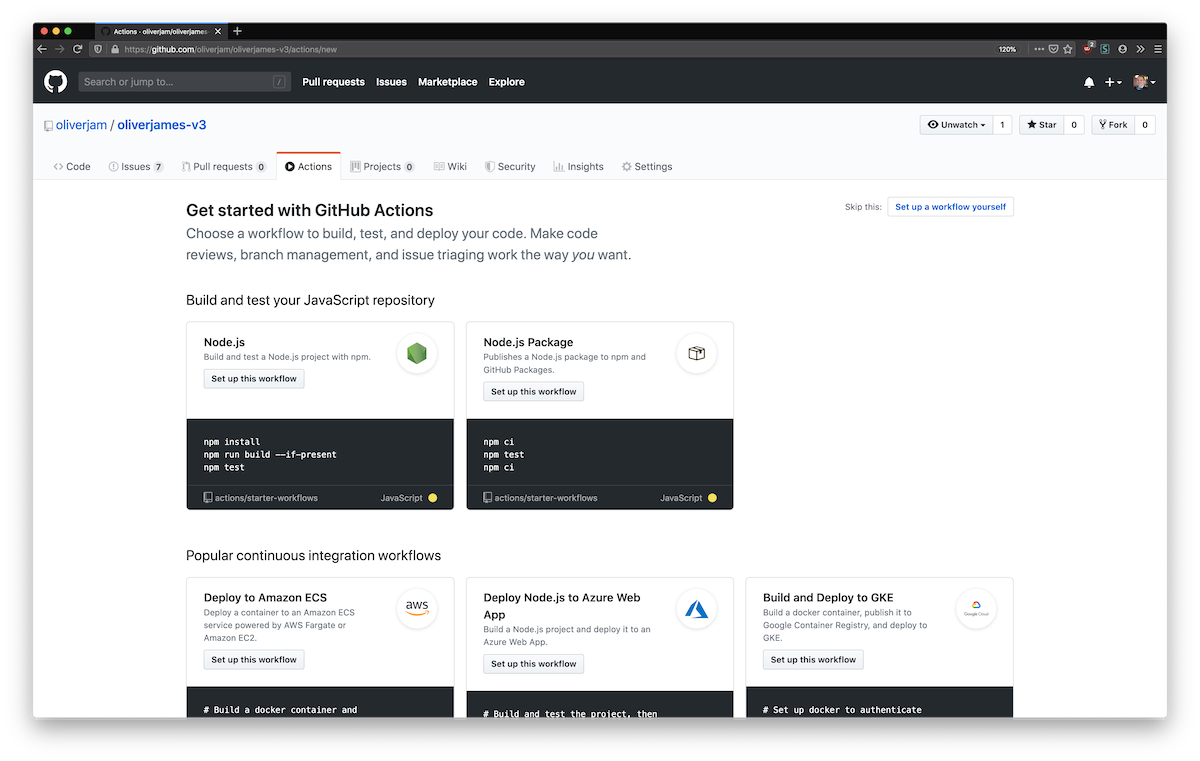The height and width of the screenshot is (761, 1200).
Task: Bookmark this page with the star icon
Action: [1068, 49]
